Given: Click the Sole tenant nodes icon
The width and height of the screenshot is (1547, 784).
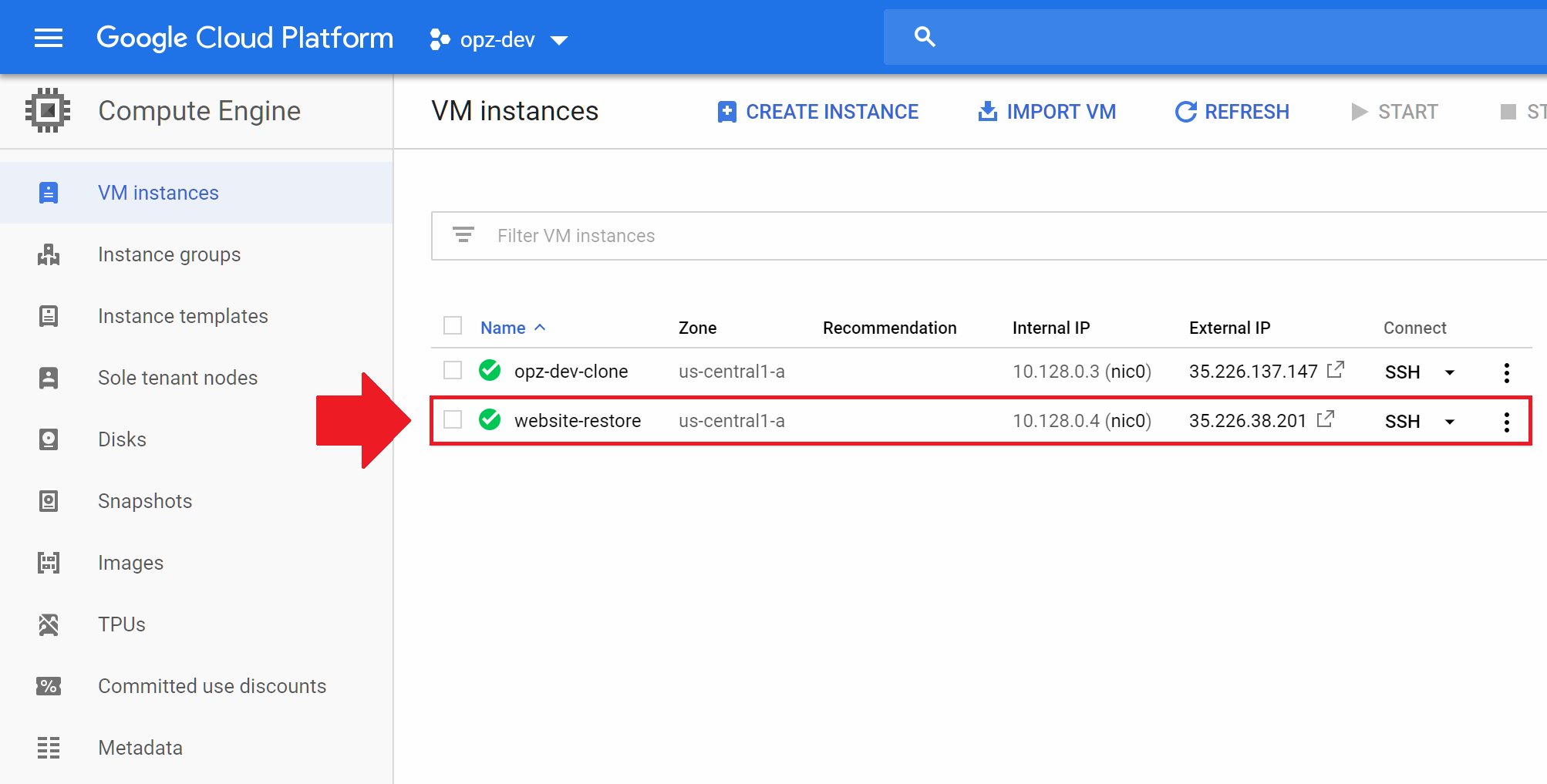Looking at the screenshot, I should click(x=49, y=378).
